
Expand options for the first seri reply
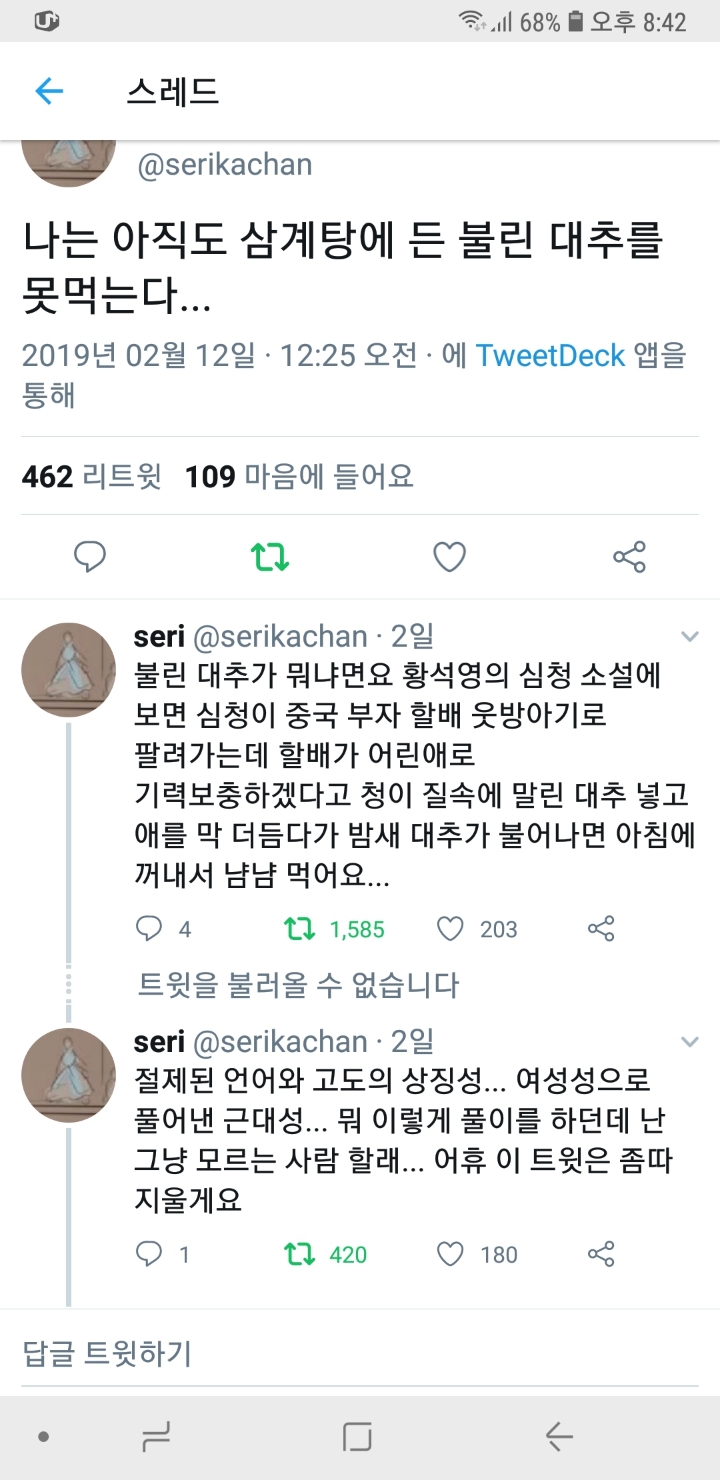tap(689, 636)
